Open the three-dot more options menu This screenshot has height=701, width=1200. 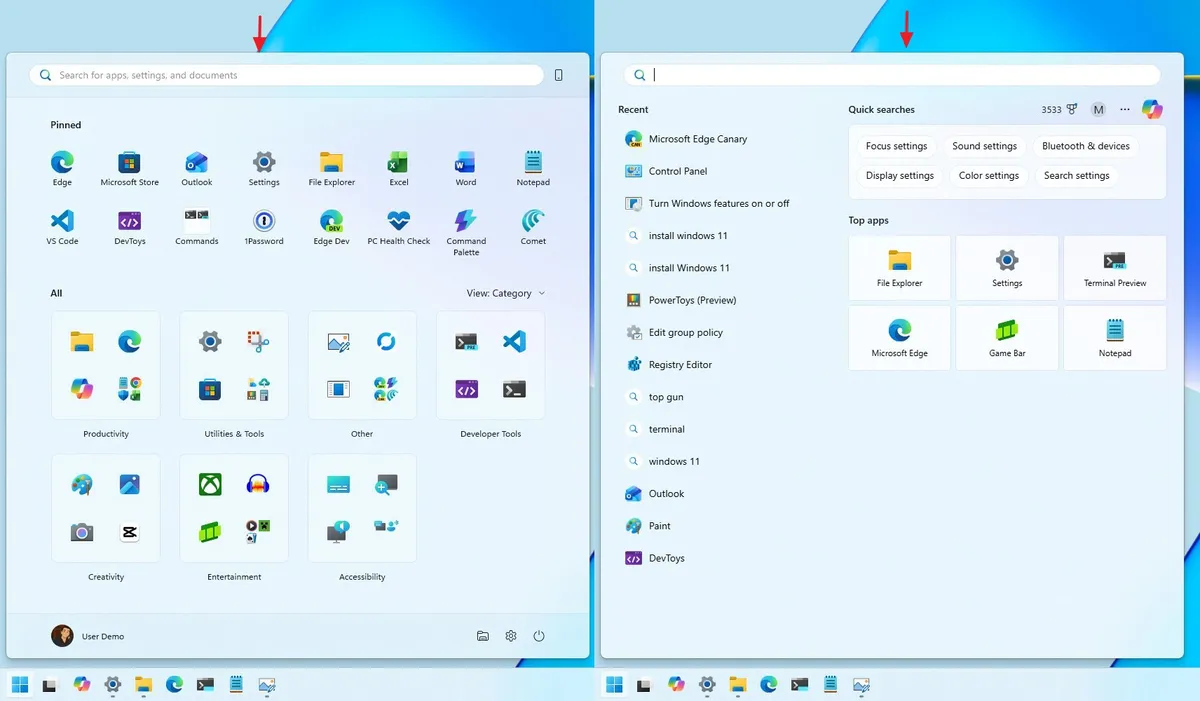click(1124, 109)
